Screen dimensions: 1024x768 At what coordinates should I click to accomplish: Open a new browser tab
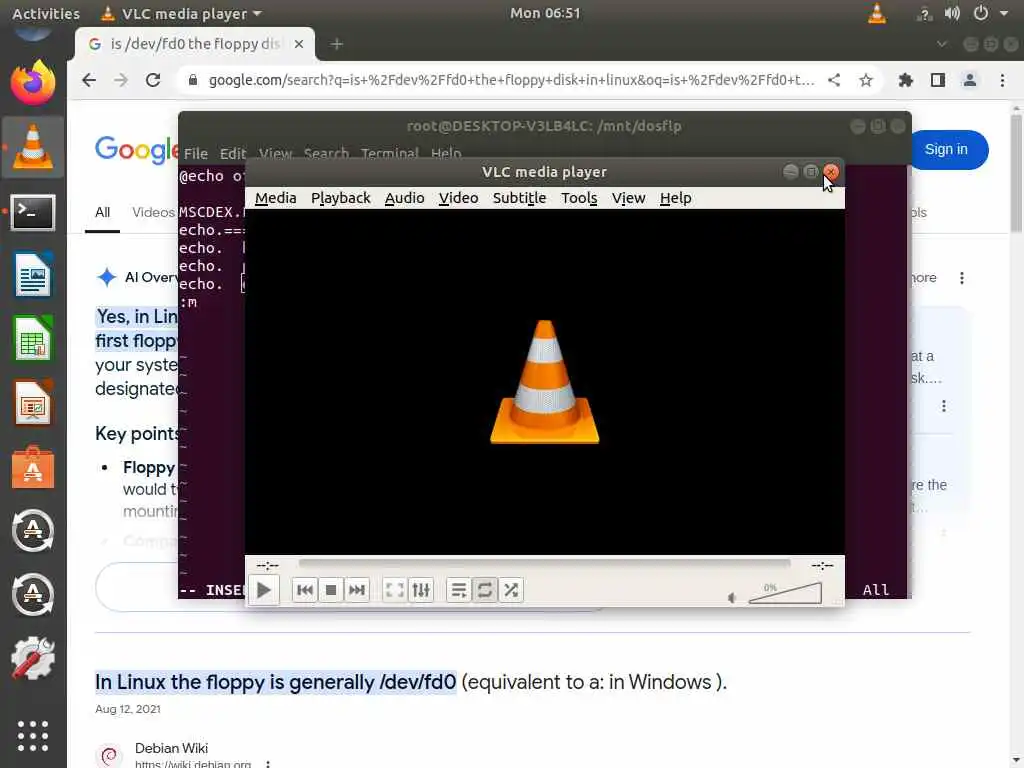pyautogui.click(x=336, y=44)
